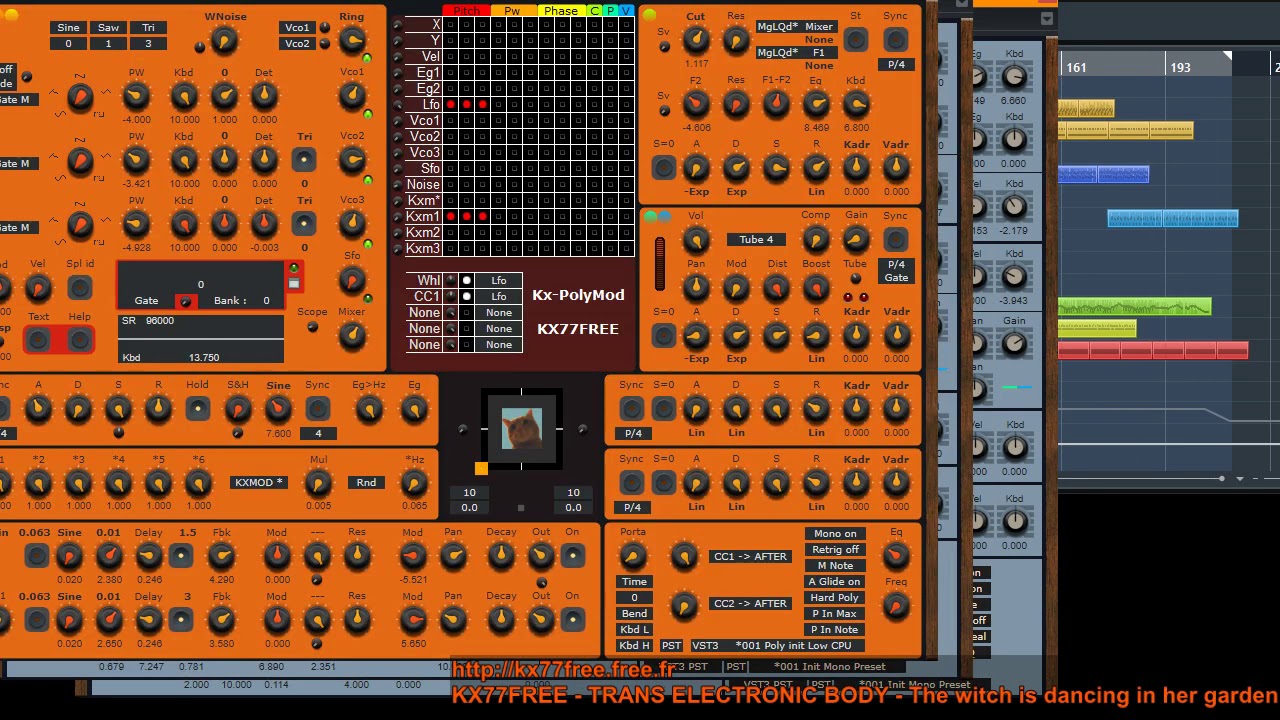Open the MgLQd* Mixer filter selector
1280x720 pixels.
click(x=796, y=27)
